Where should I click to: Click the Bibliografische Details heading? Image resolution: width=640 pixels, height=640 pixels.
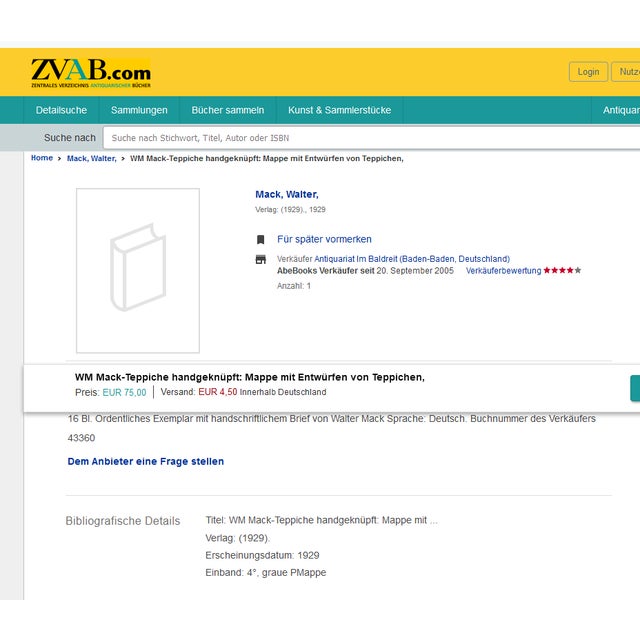pos(123,521)
